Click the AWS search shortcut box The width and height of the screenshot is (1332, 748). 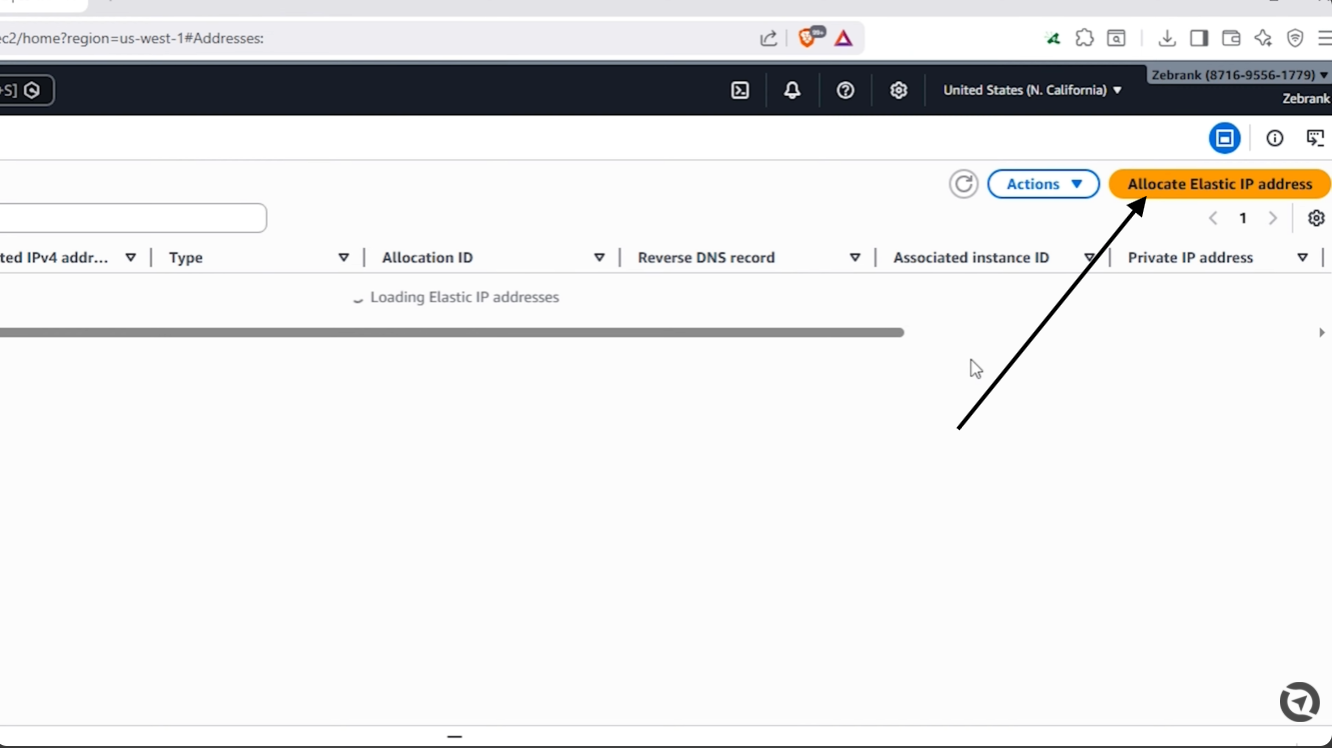click(x=26, y=90)
